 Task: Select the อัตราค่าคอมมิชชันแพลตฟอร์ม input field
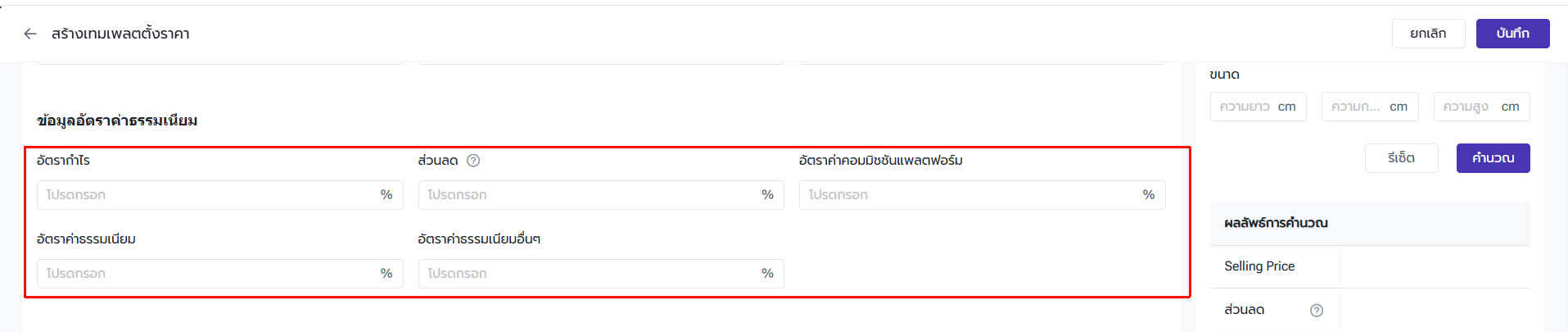[971, 195]
